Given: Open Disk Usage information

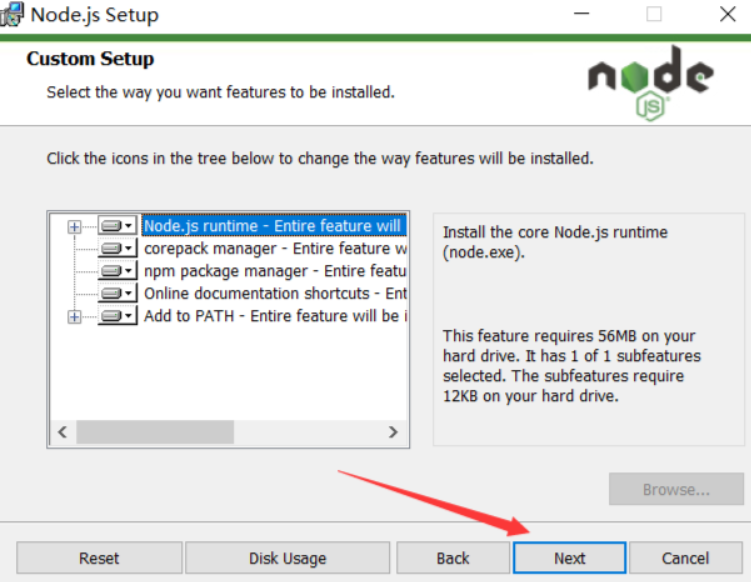Looking at the screenshot, I should pyautogui.click(x=287, y=558).
